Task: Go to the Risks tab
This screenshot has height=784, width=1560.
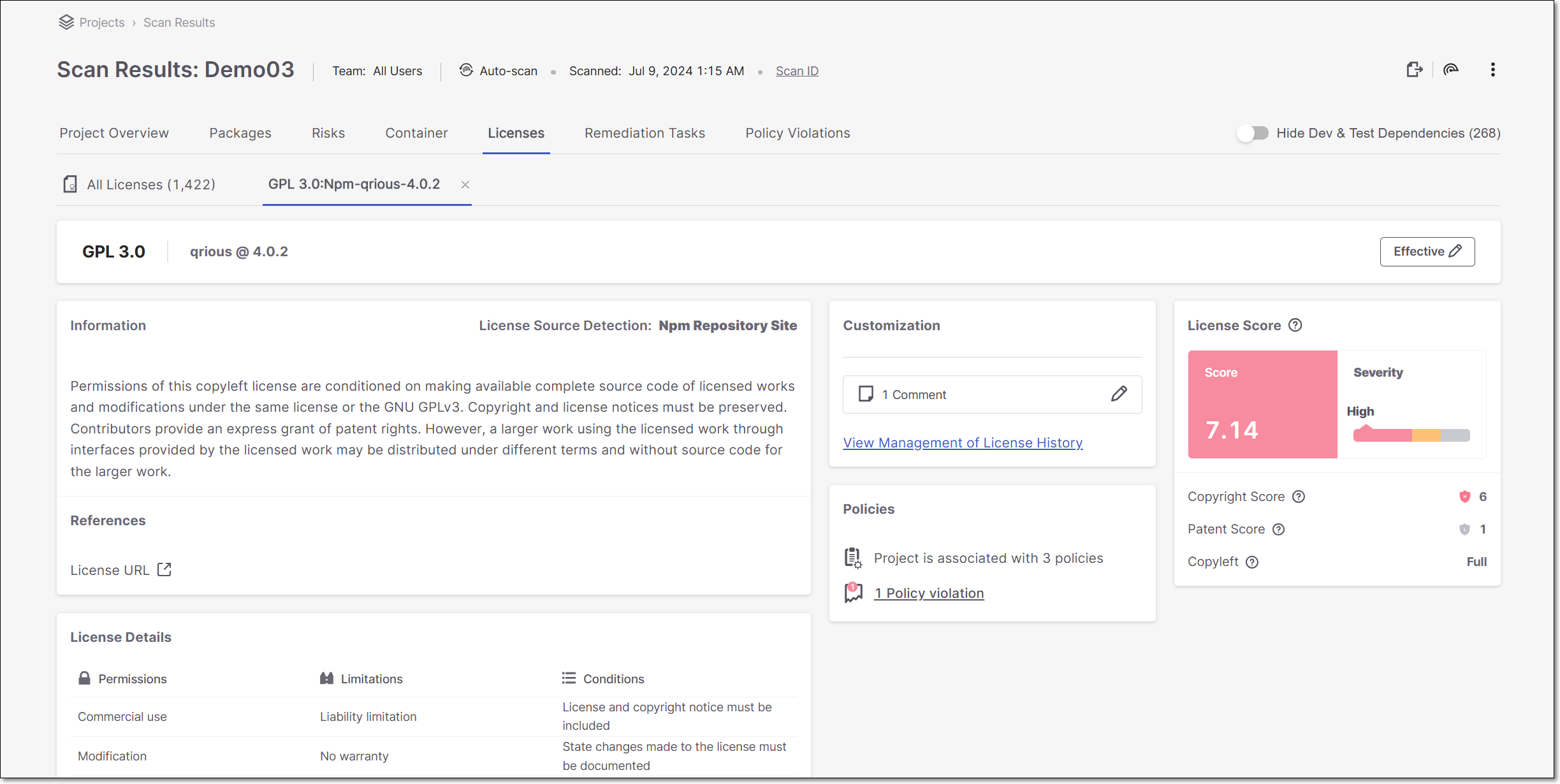Action: click(x=328, y=133)
